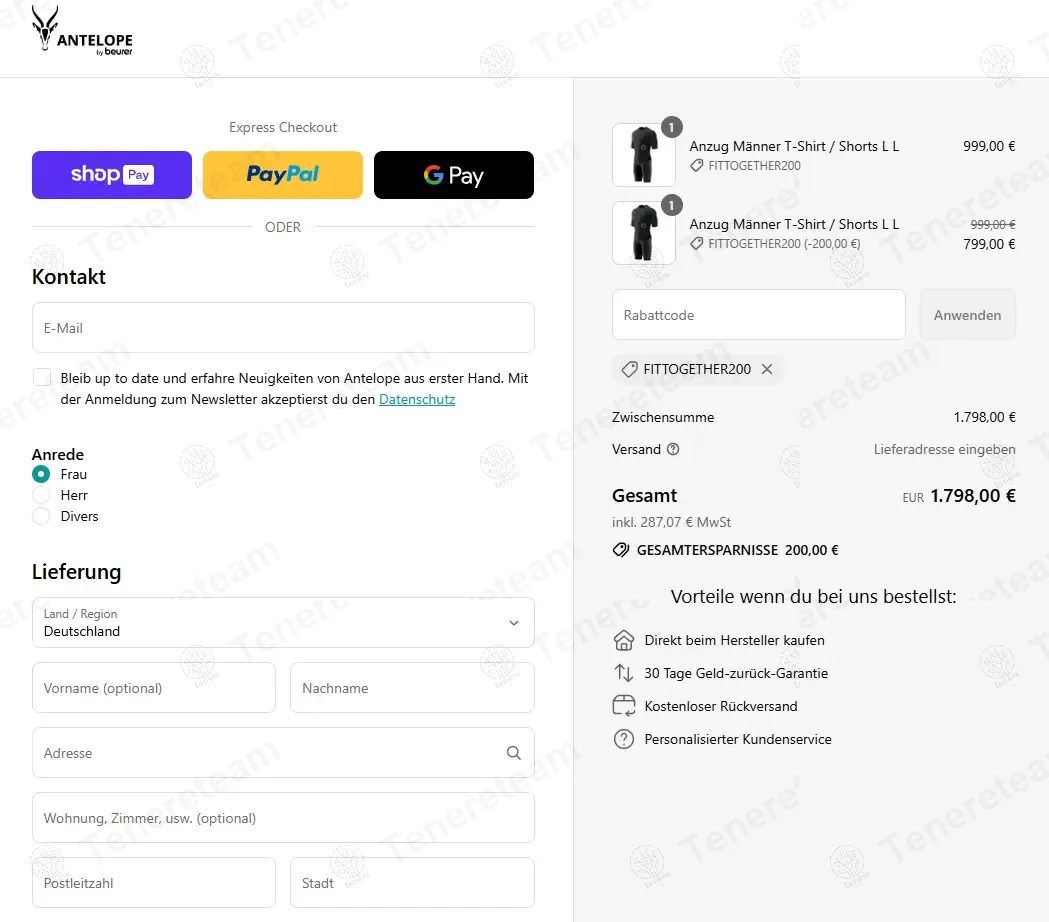Screen dimensions: 1049x922
Task: Select the Herr salutation radio button
Action: pos(41,495)
